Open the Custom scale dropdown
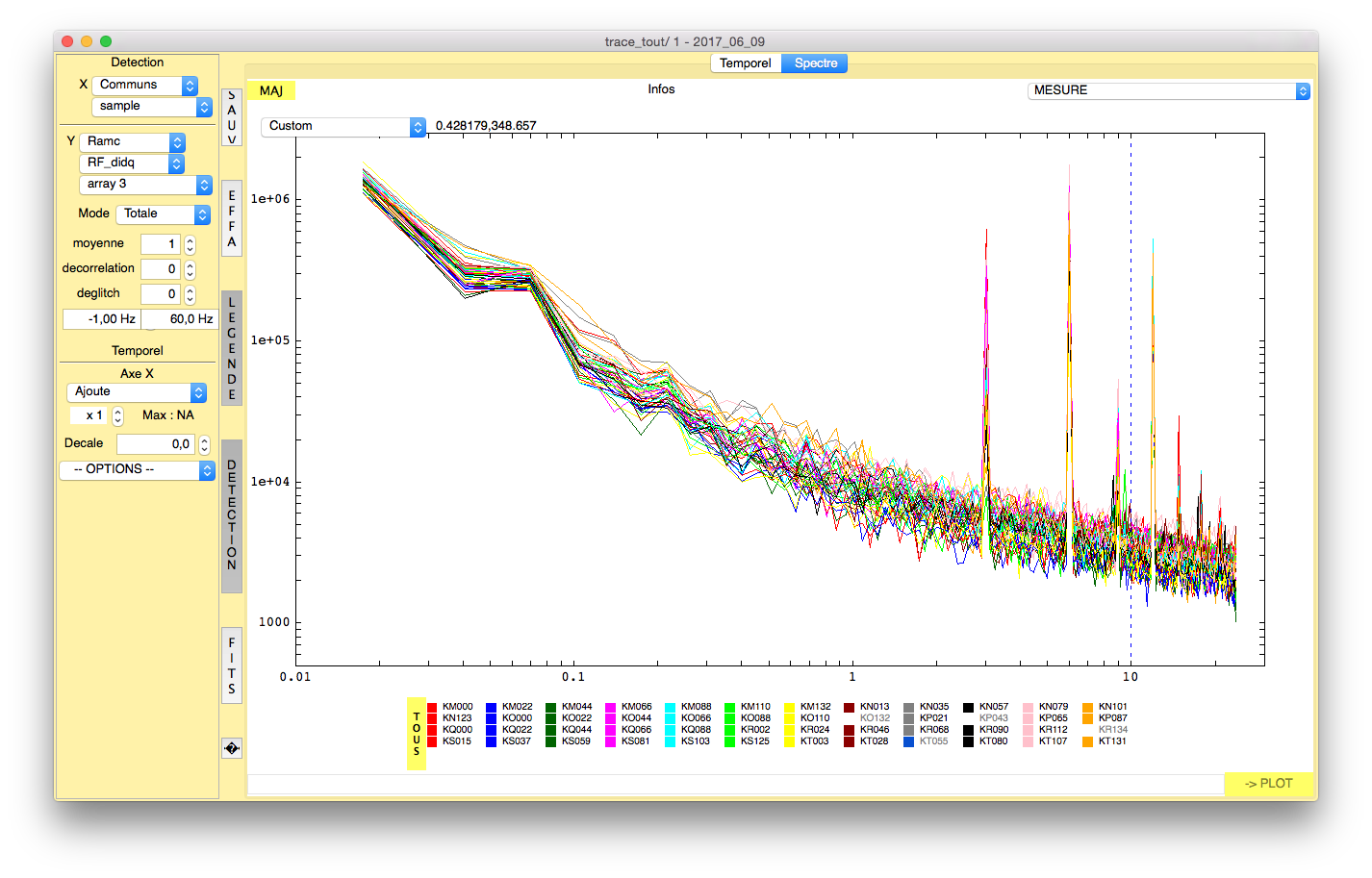Screen dimensions: 1372x878 (343, 126)
